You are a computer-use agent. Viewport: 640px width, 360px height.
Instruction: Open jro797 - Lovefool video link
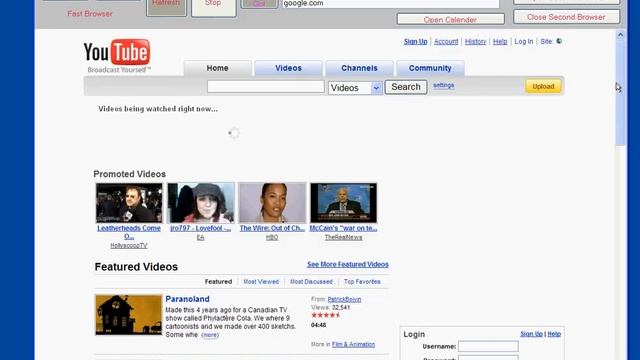click(200, 229)
